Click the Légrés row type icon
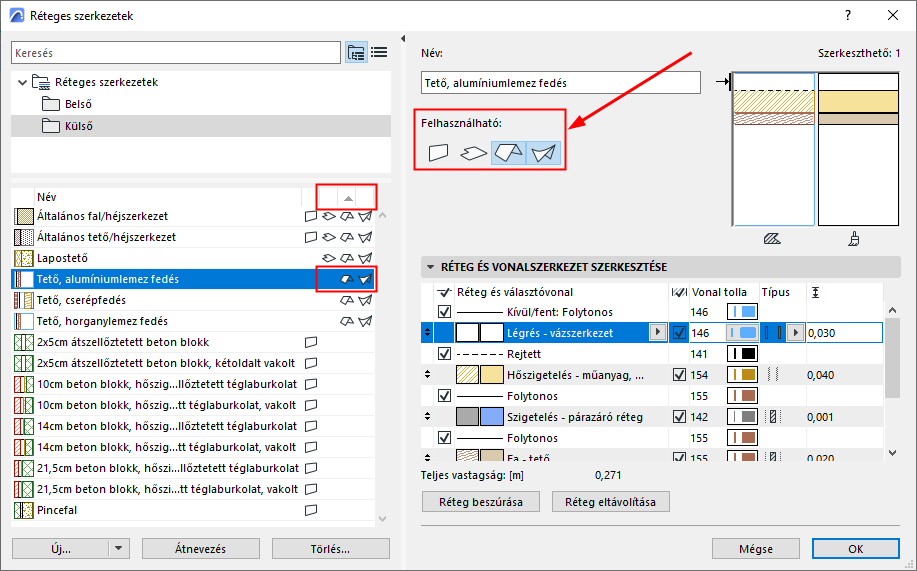 (x=773, y=333)
